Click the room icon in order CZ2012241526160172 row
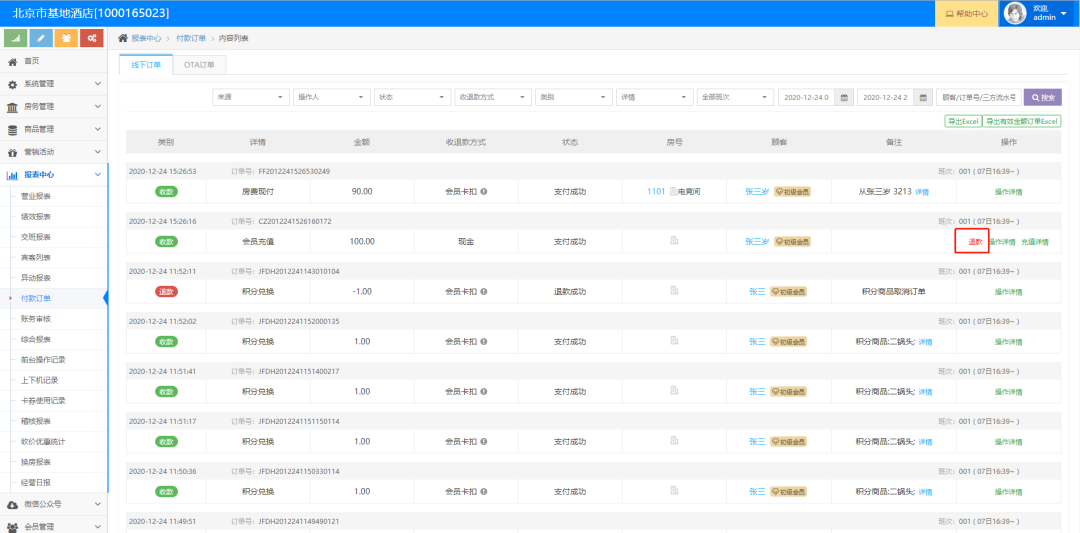The image size is (1080, 533). 674,241
